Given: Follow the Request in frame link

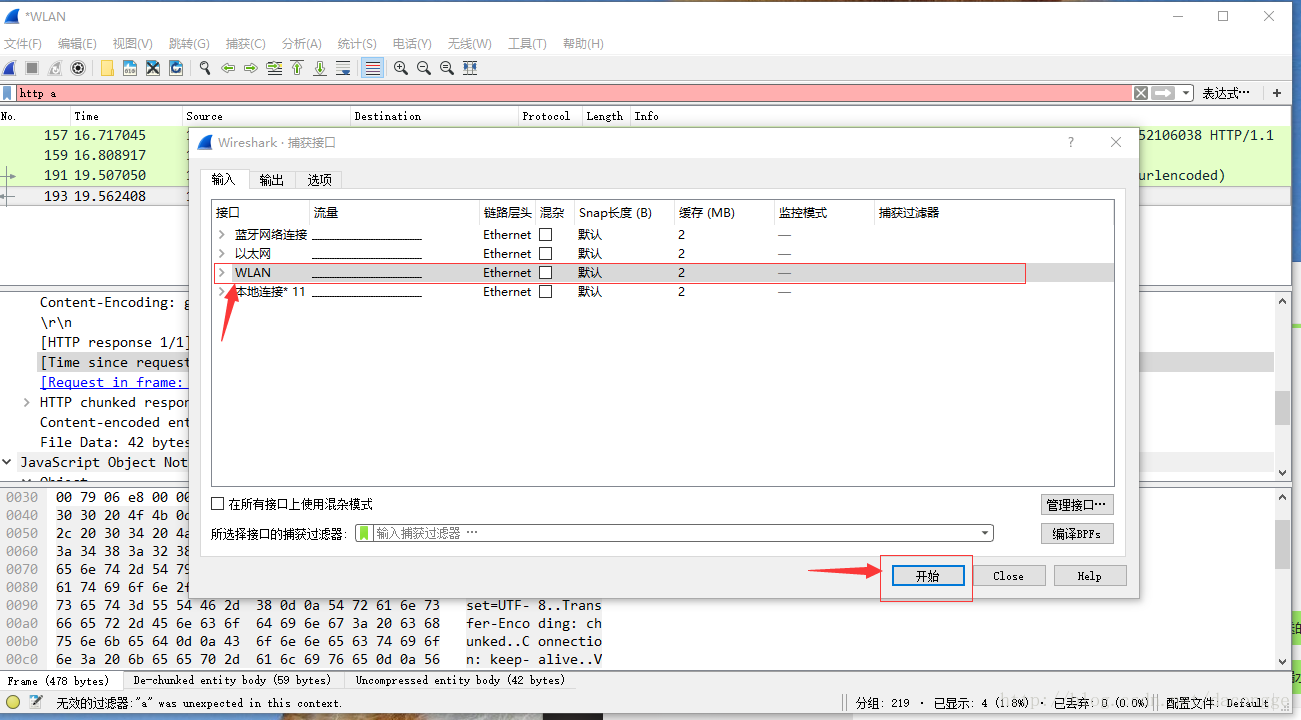Looking at the screenshot, I should pos(112,382).
